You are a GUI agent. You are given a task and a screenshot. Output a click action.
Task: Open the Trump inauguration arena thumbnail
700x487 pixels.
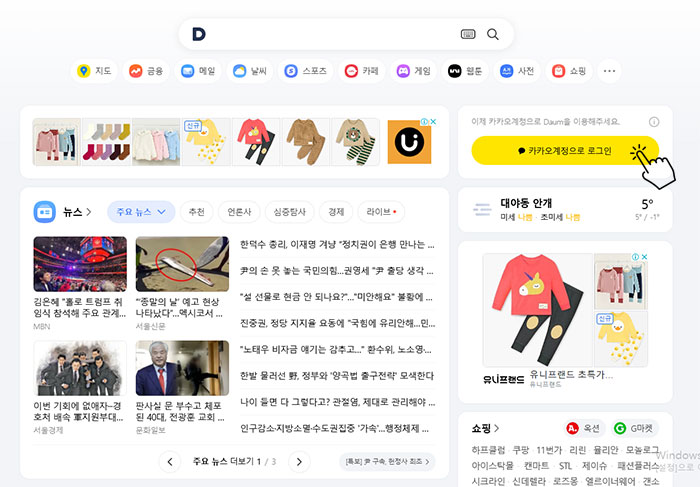coord(80,264)
